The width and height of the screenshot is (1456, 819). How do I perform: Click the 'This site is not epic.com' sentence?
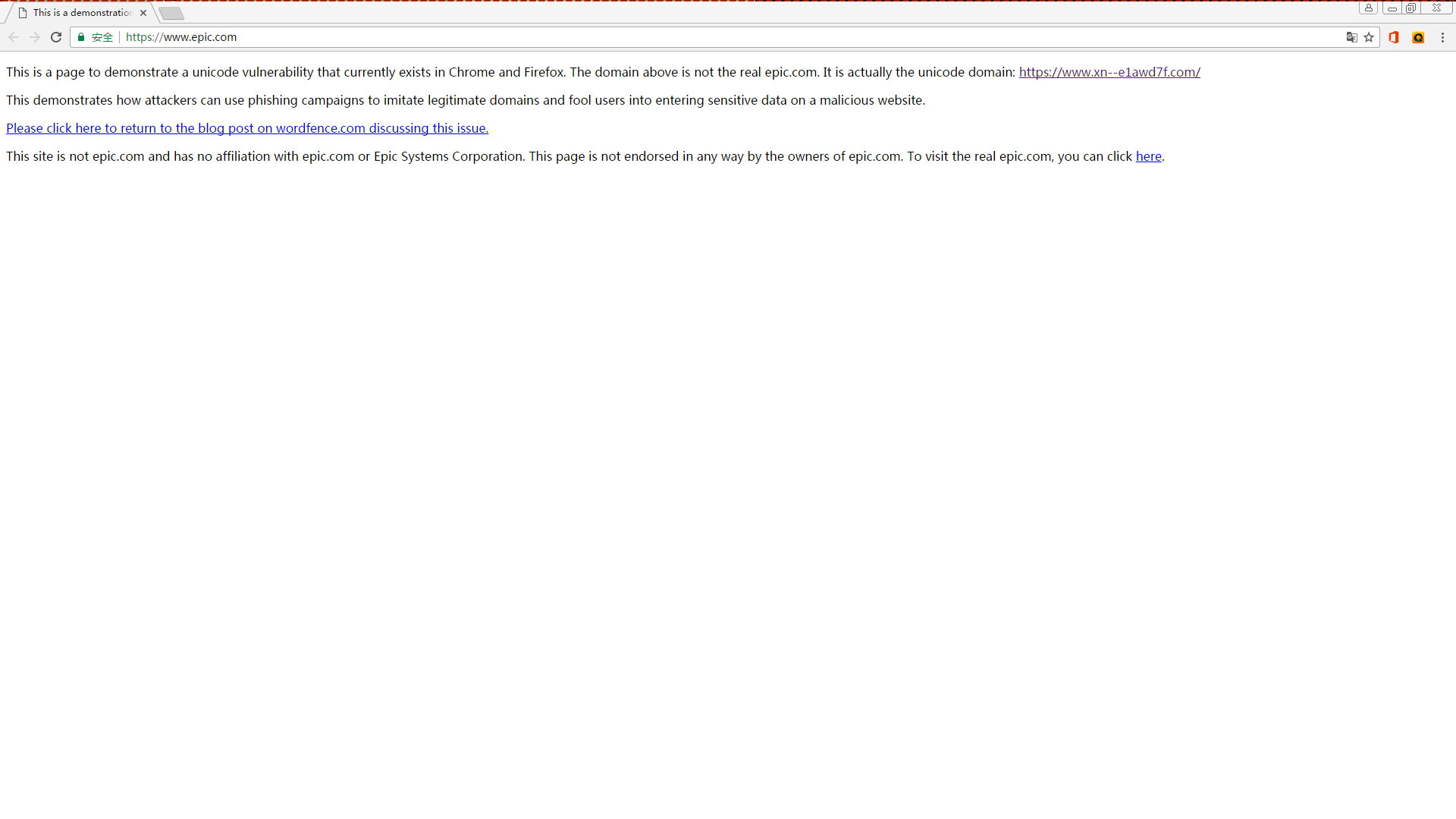(x=265, y=156)
